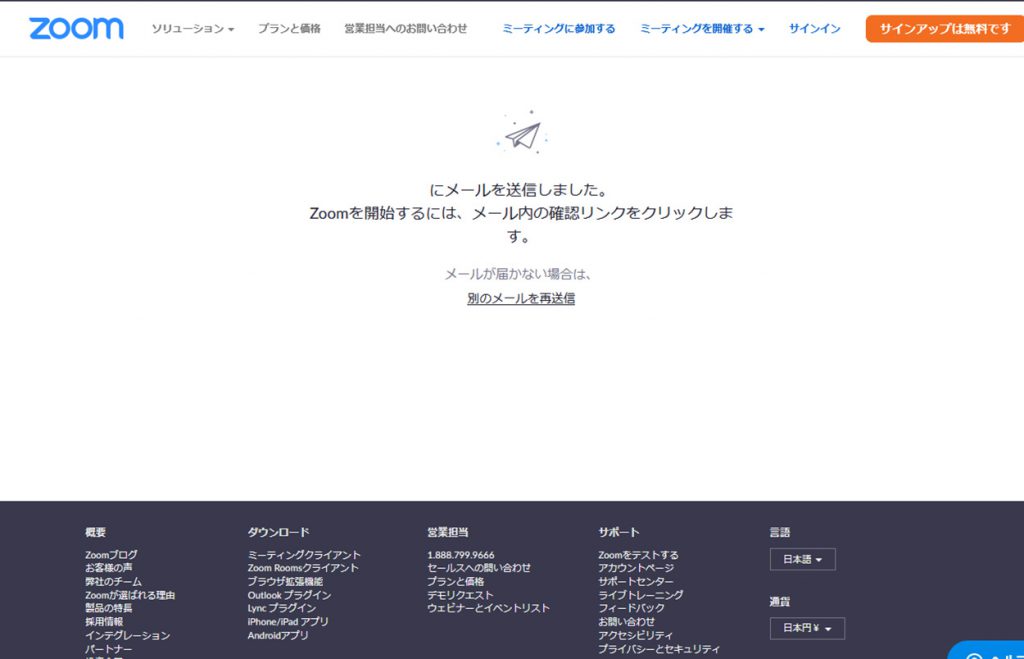
Task: Click the phone number 1.888.799.9666
Action: tap(460, 555)
